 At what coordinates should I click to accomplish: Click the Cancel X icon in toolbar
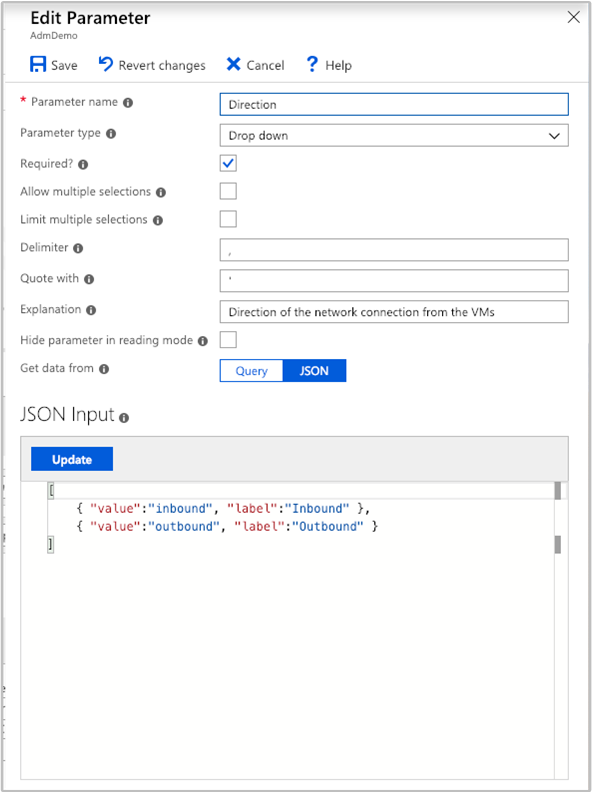coord(233,64)
